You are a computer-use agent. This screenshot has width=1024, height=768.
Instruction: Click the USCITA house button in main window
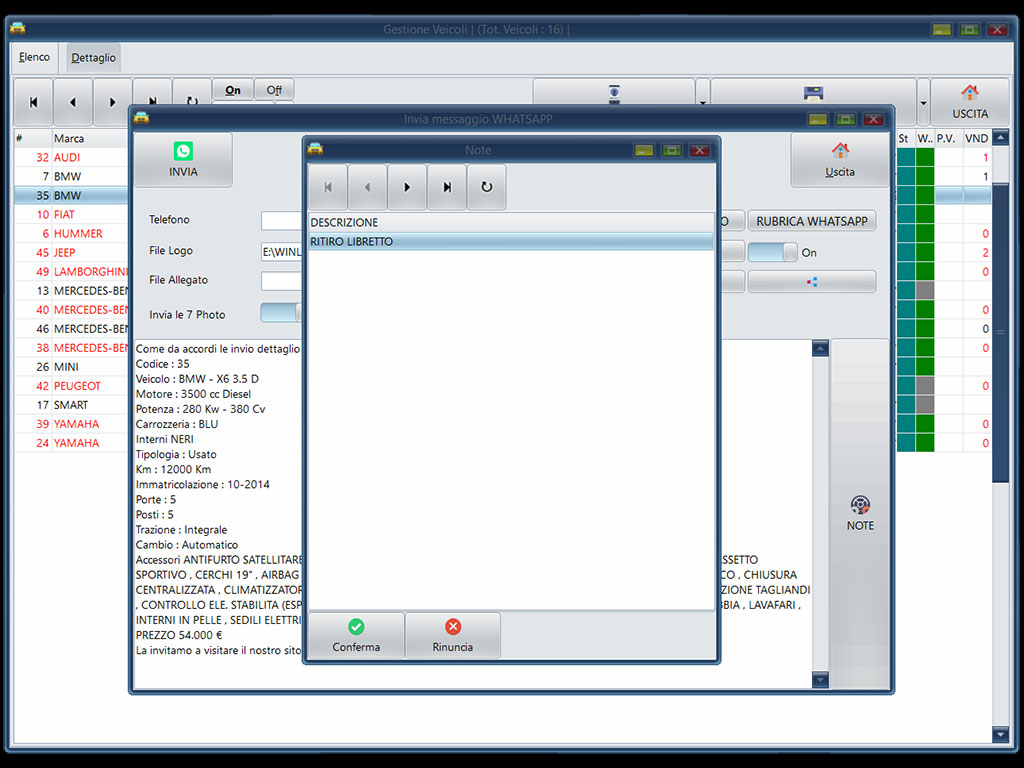[970, 102]
